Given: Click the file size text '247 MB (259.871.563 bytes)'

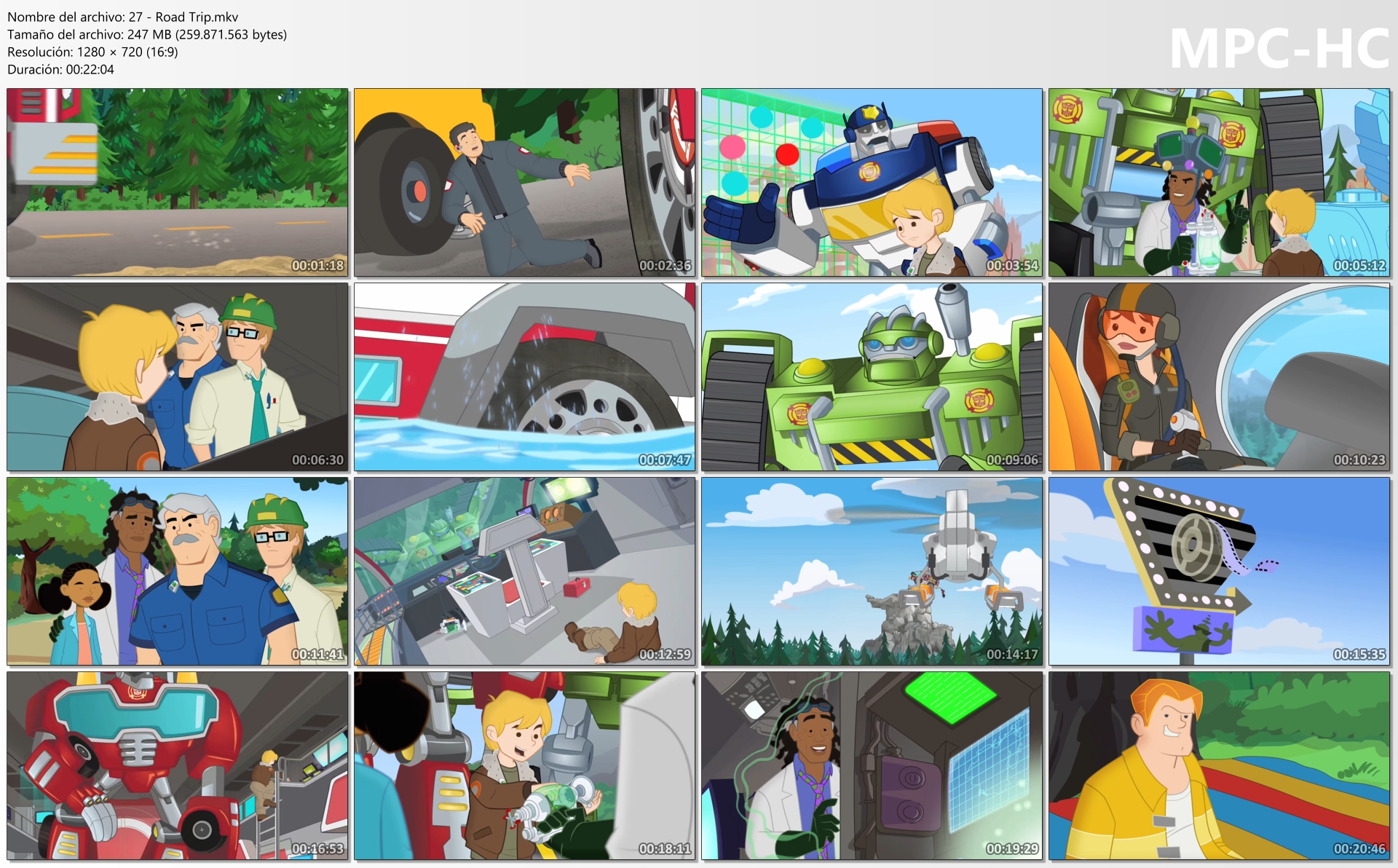Looking at the screenshot, I should point(207,34).
